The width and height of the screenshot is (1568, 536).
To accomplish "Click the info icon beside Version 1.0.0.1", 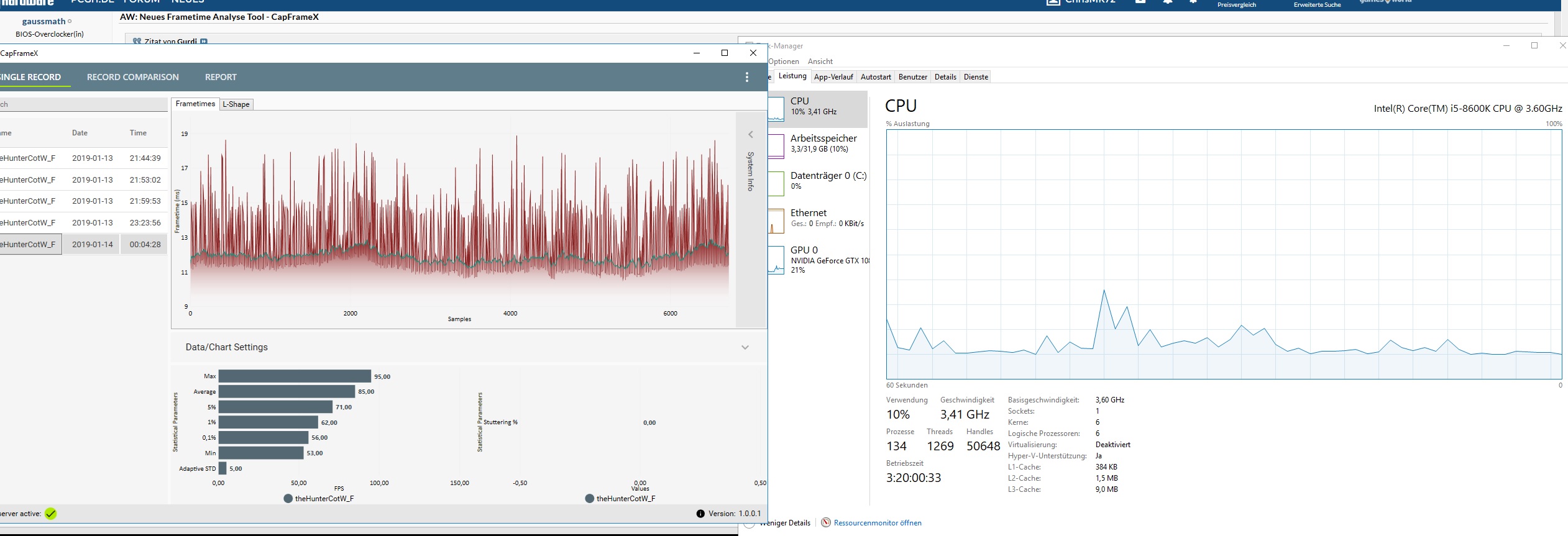I will 700,514.
